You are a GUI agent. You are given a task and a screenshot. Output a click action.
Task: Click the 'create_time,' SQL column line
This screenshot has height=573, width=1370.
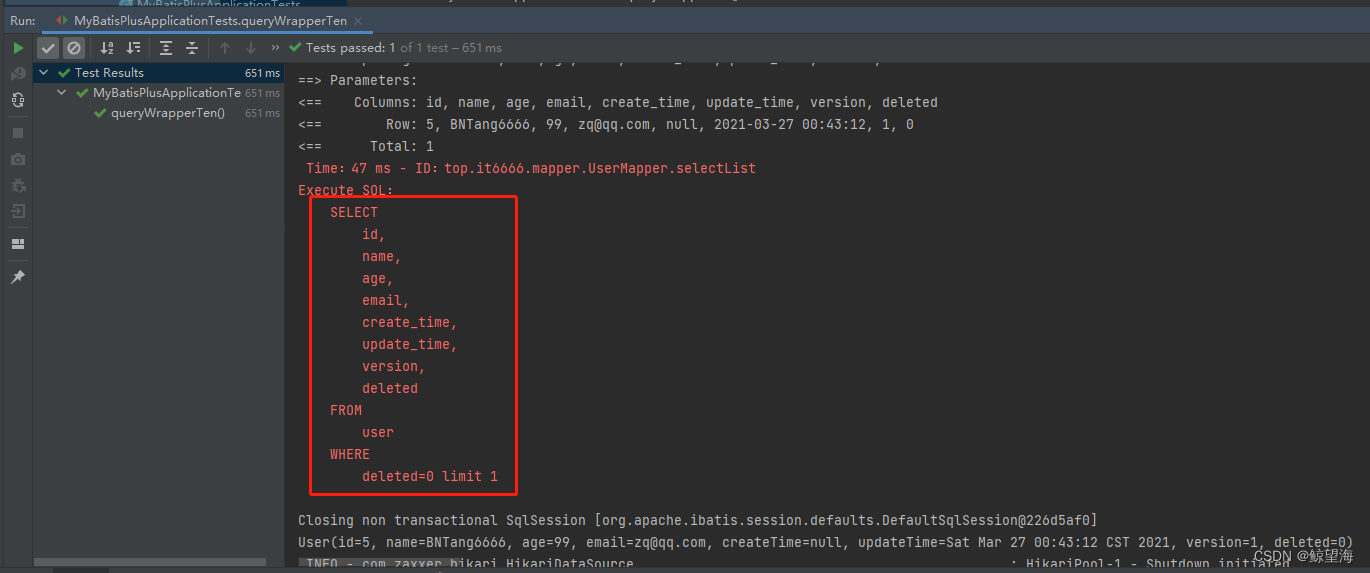(410, 322)
